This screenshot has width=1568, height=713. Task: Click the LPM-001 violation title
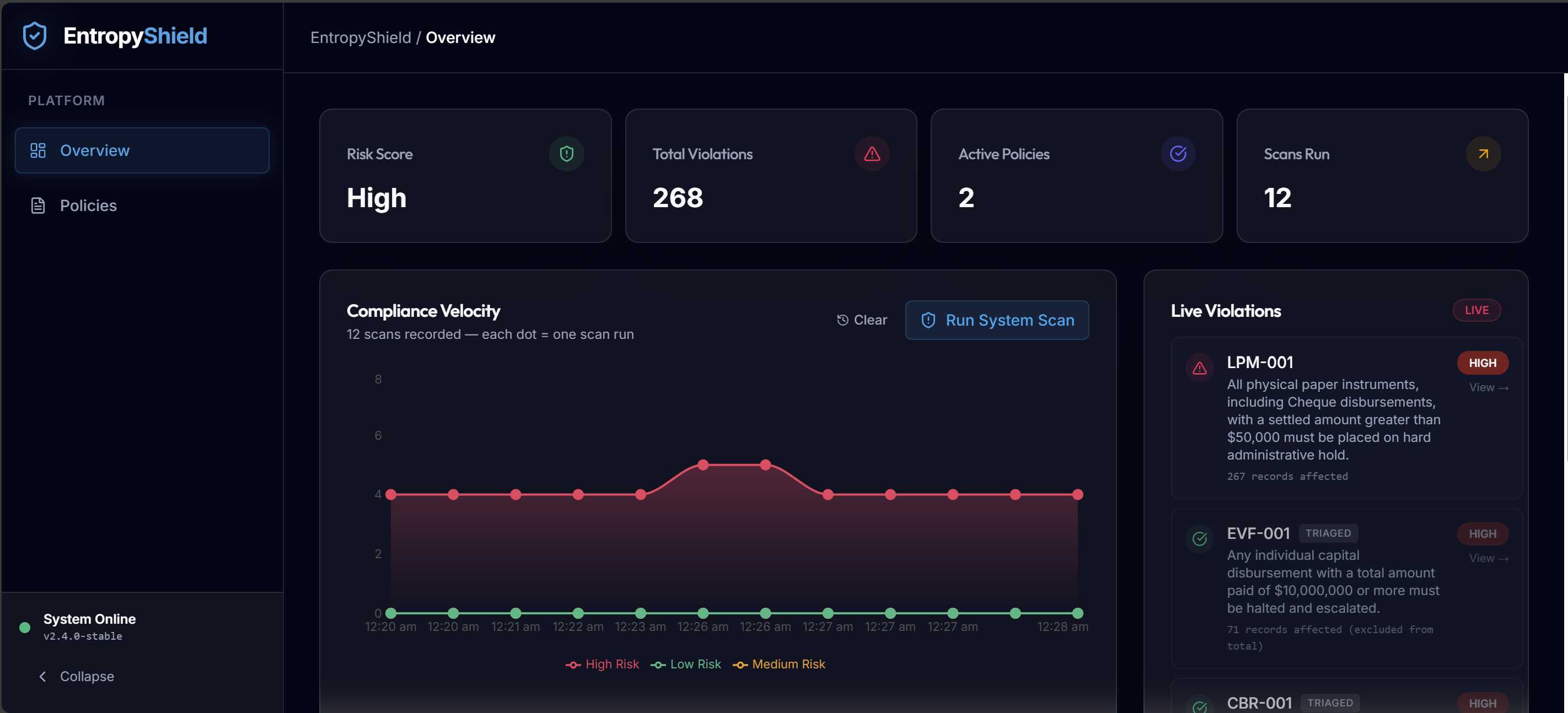[1259, 363]
